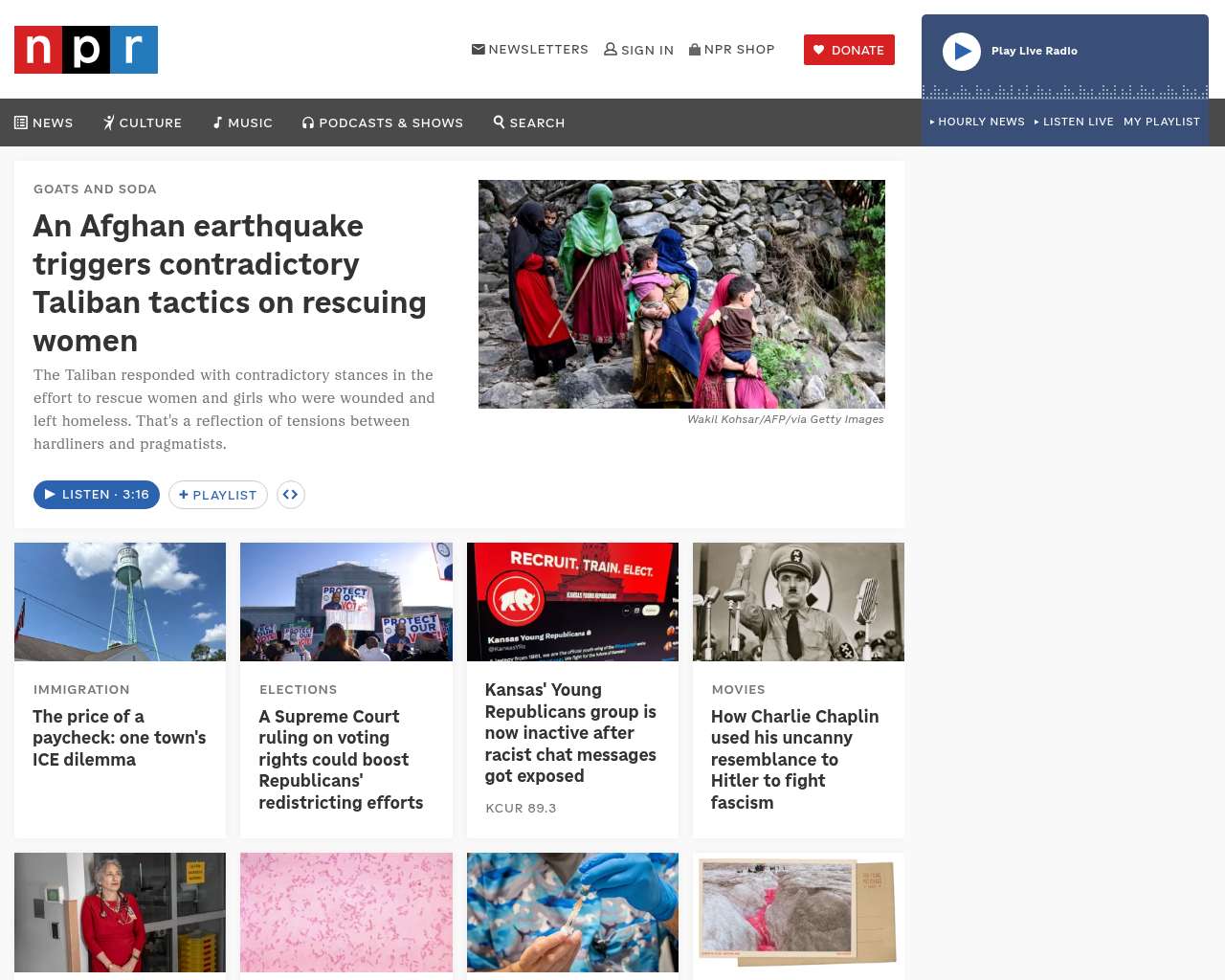
Task: Open the Music section
Action: 243,122
